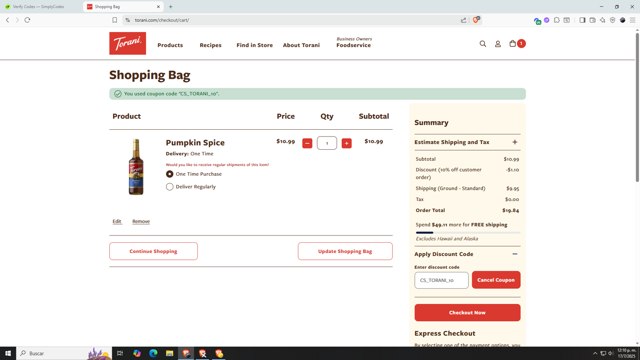Click the discount code input field
640x360 pixels.
(x=441, y=280)
